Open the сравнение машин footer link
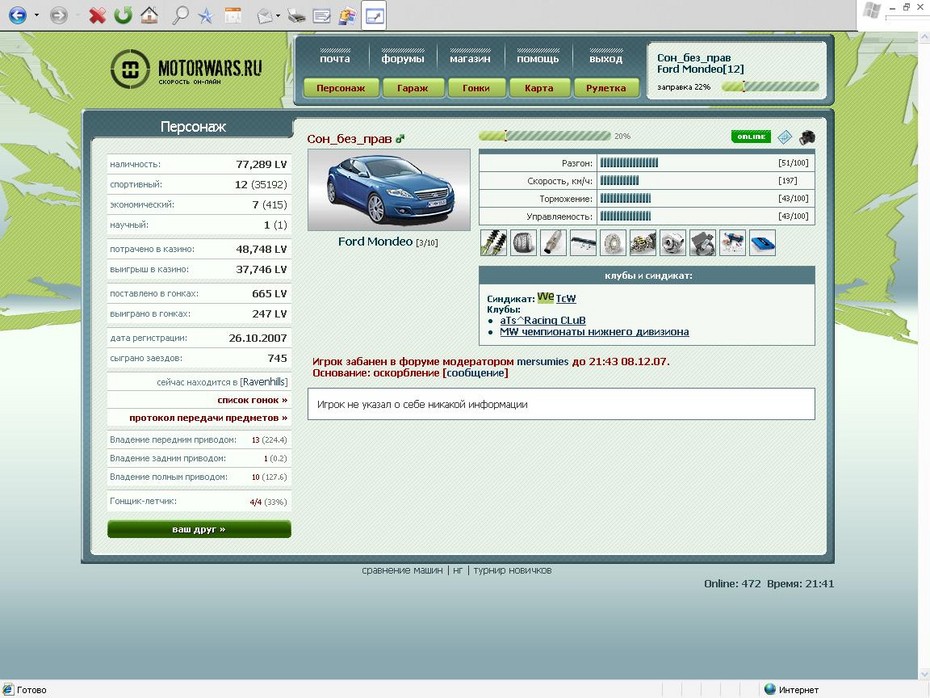The image size is (930, 698). [402, 570]
